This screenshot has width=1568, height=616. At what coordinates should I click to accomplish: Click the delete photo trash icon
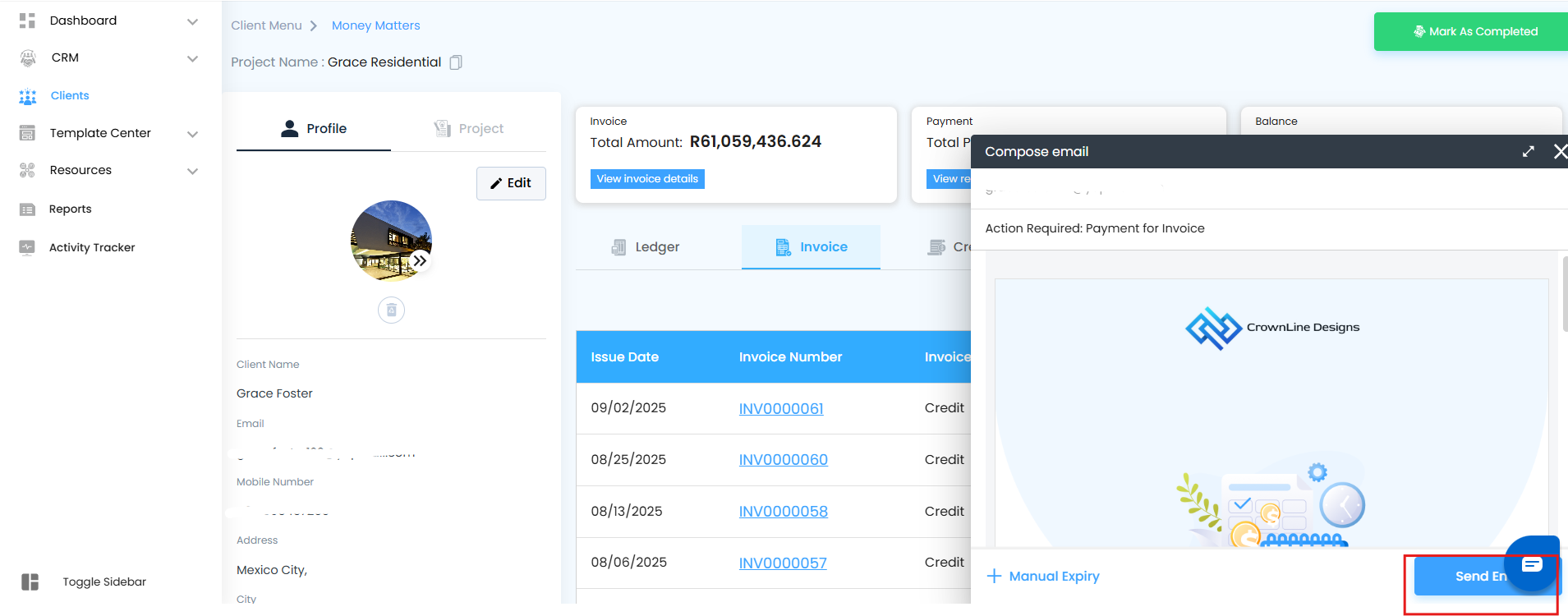pyautogui.click(x=391, y=310)
